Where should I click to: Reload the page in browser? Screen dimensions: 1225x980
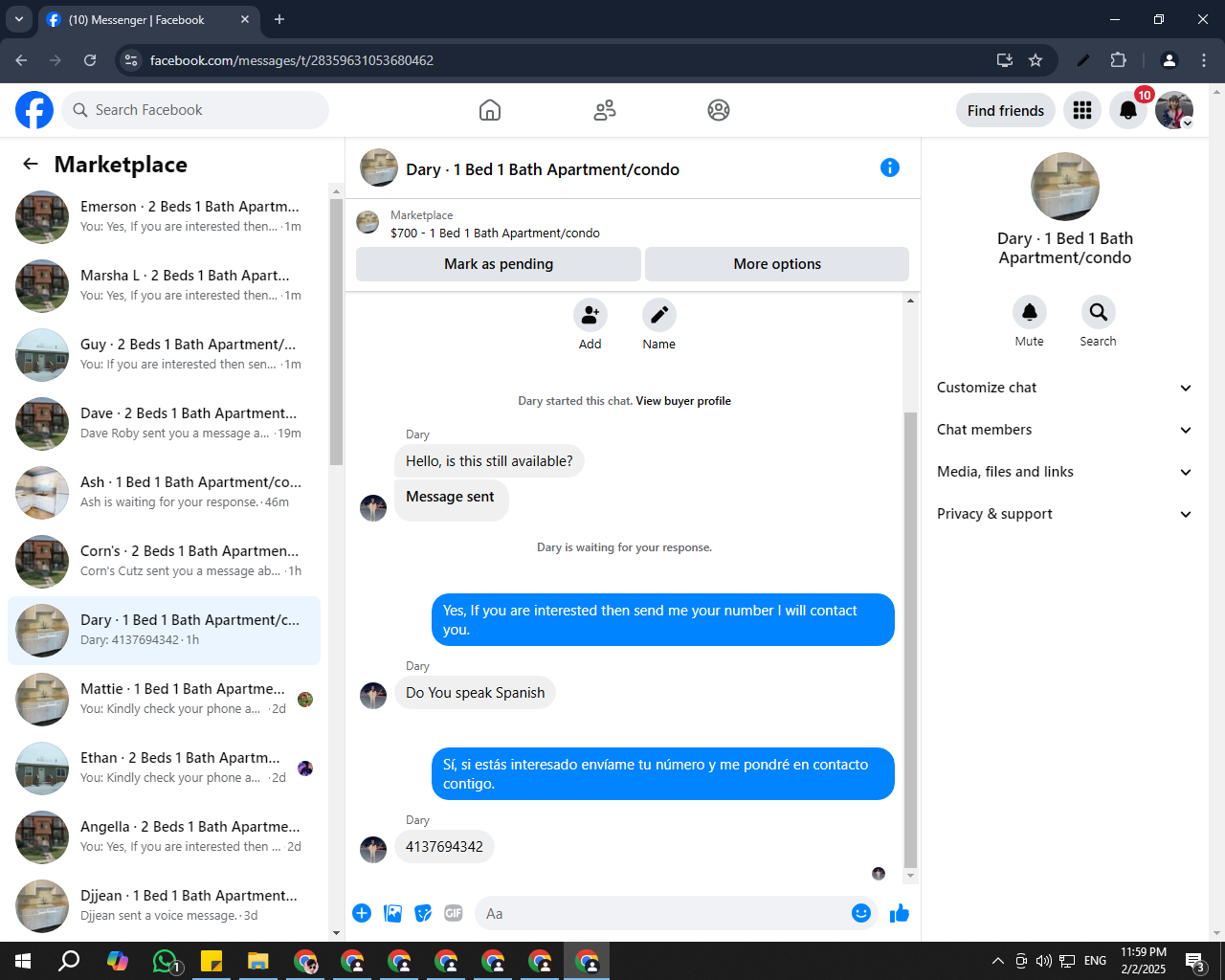point(90,60)
